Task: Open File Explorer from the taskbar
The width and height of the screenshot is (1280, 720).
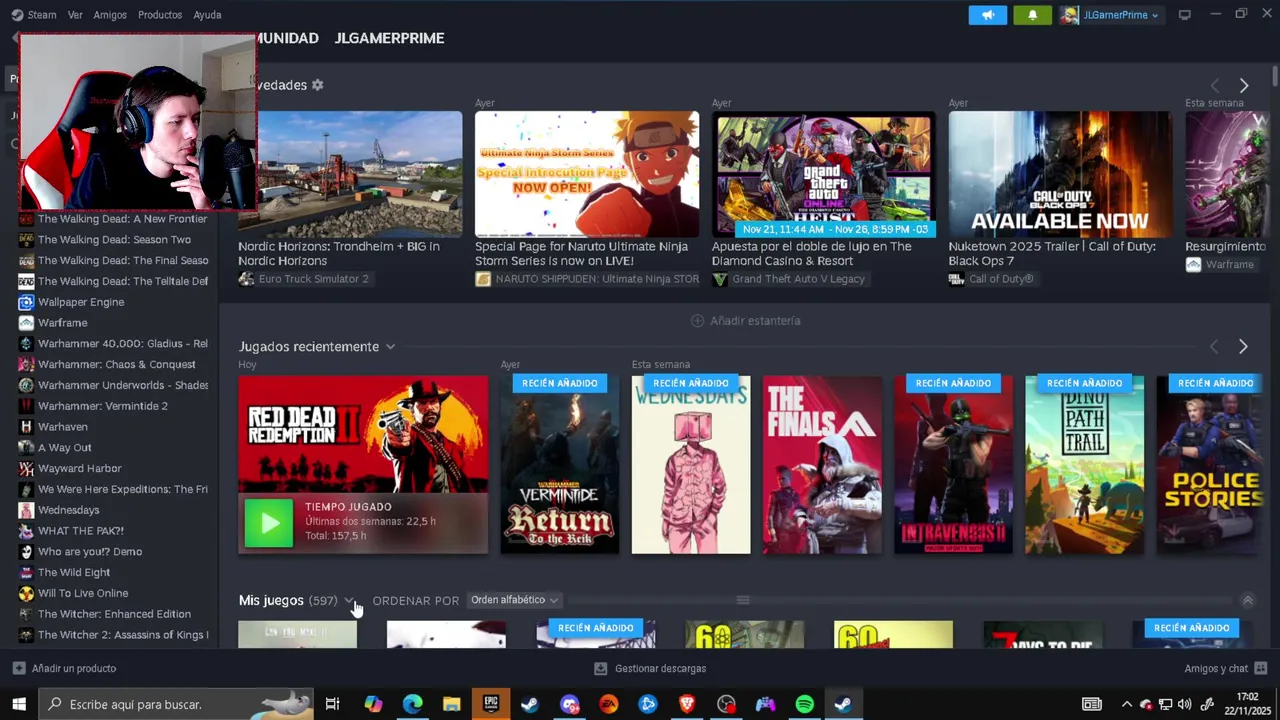Action: coord(451,704)
